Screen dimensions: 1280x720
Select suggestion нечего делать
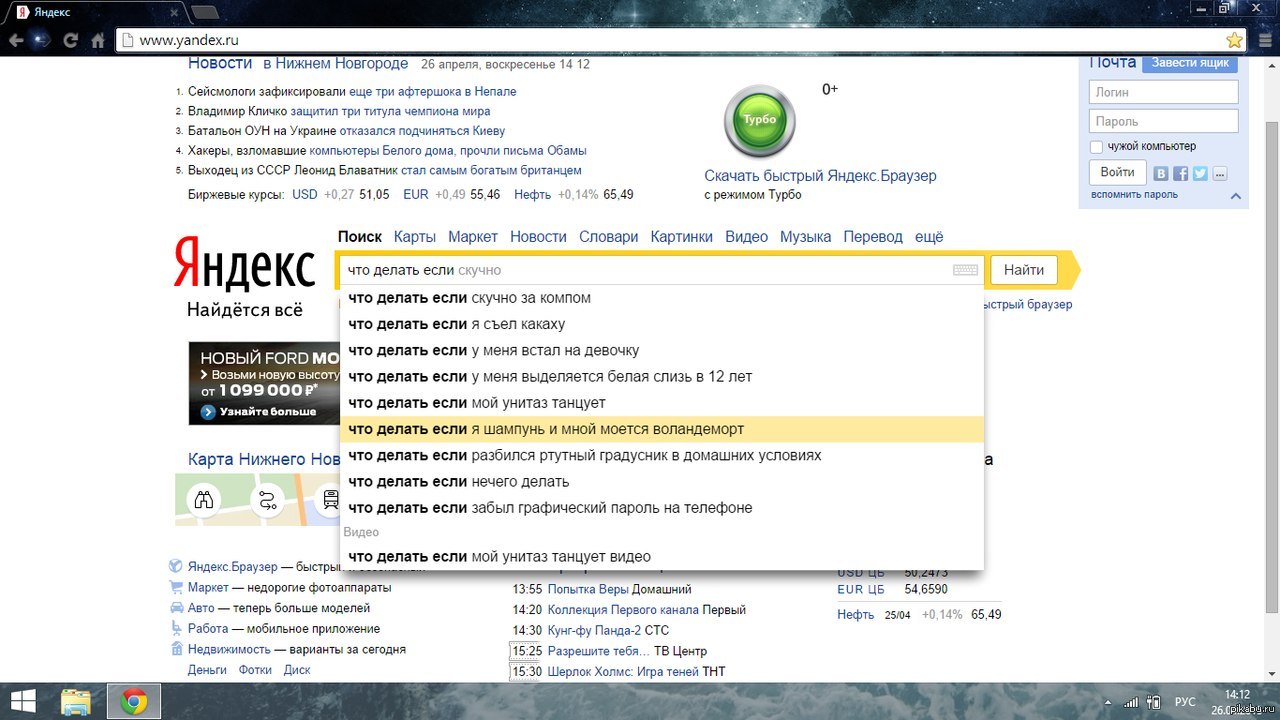pyautogui.click(x=662, y=481)
